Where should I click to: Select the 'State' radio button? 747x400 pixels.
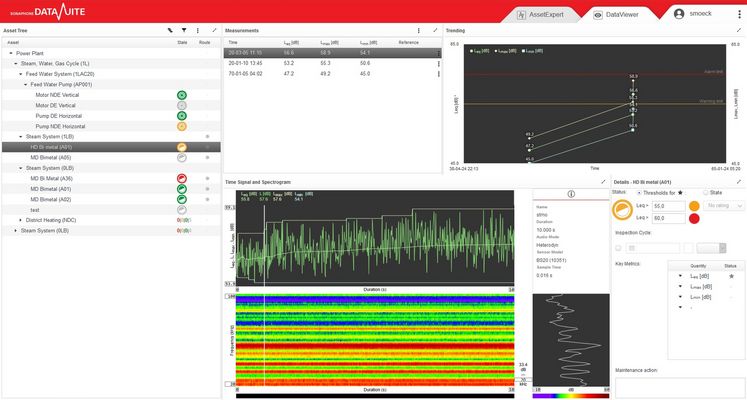705,192
